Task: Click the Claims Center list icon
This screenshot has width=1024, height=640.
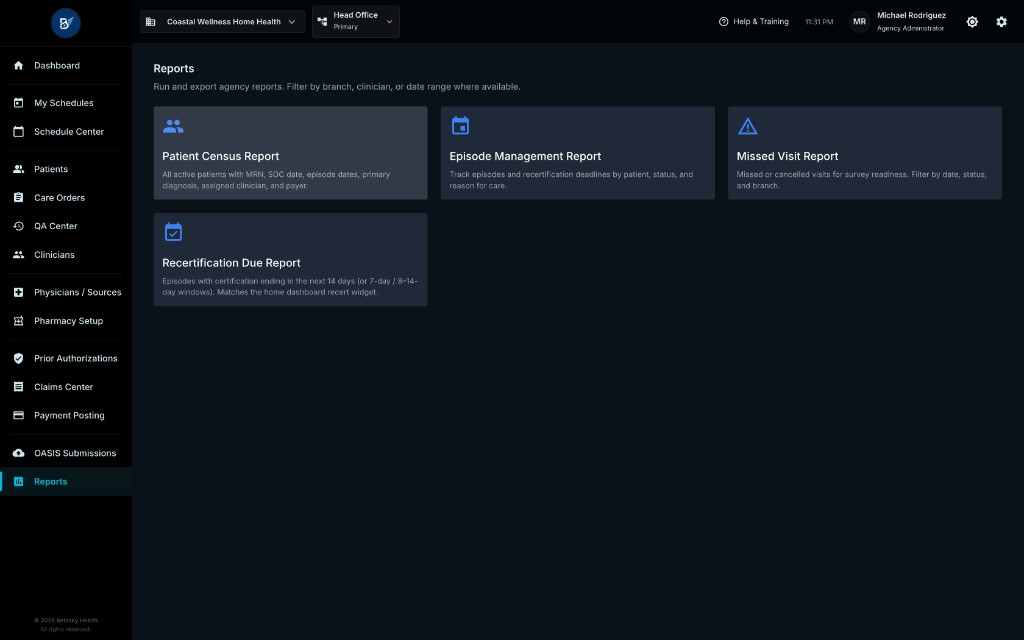Action: (18, 387)
